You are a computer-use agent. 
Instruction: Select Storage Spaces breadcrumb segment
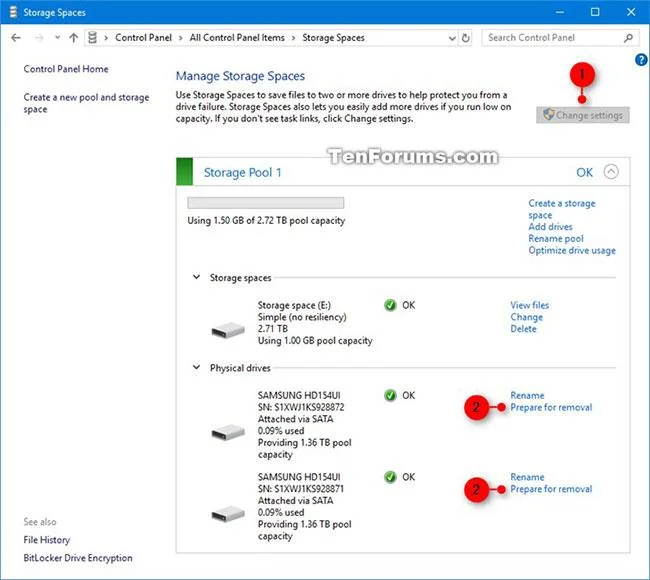tap(333, 38)
